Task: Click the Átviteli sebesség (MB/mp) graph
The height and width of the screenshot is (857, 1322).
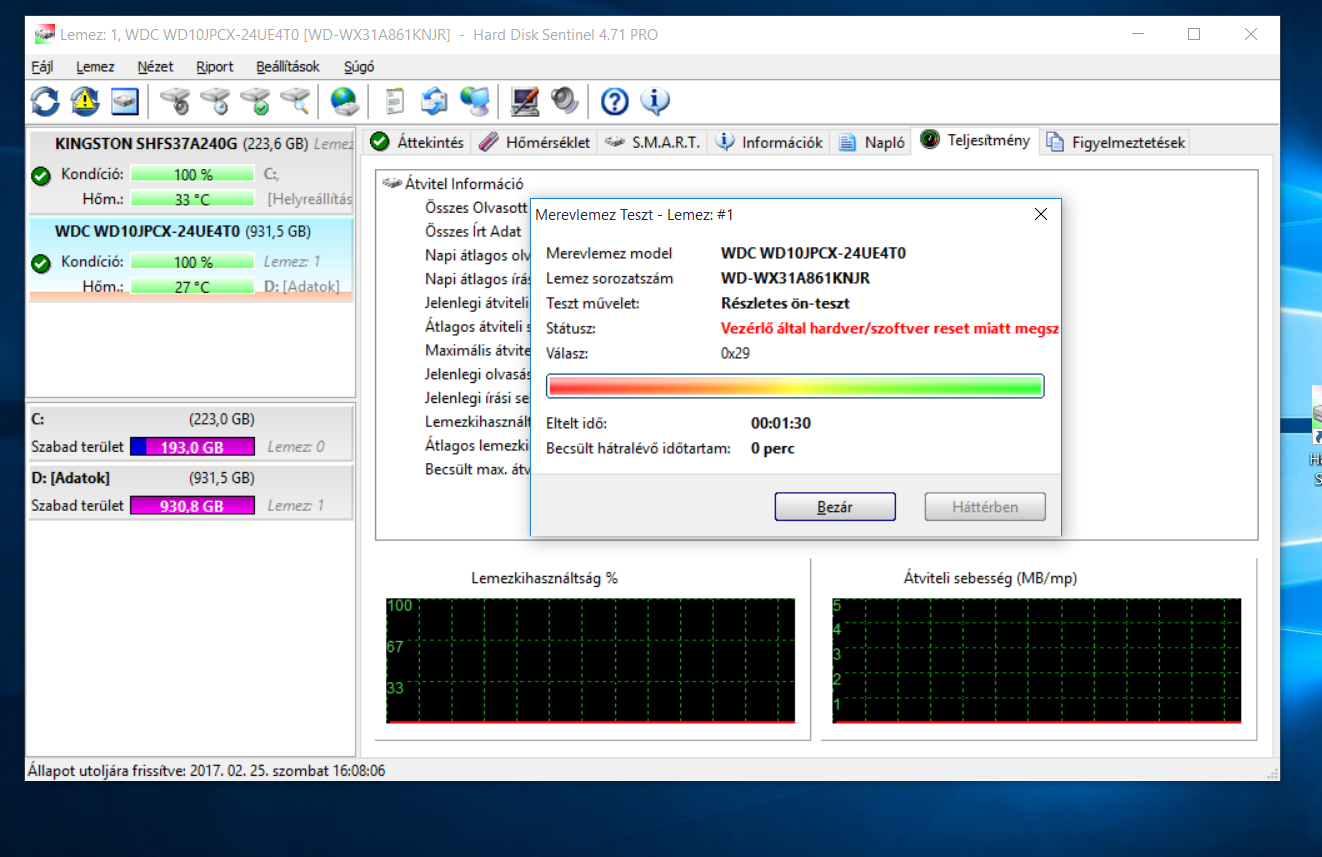Action: pyautogui.click(x=1036, y=661)
